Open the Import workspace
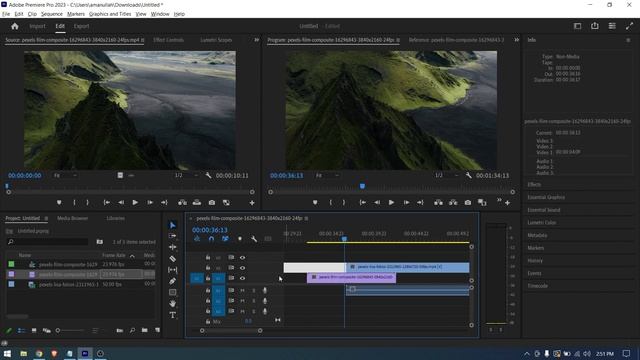 point(37,26)
